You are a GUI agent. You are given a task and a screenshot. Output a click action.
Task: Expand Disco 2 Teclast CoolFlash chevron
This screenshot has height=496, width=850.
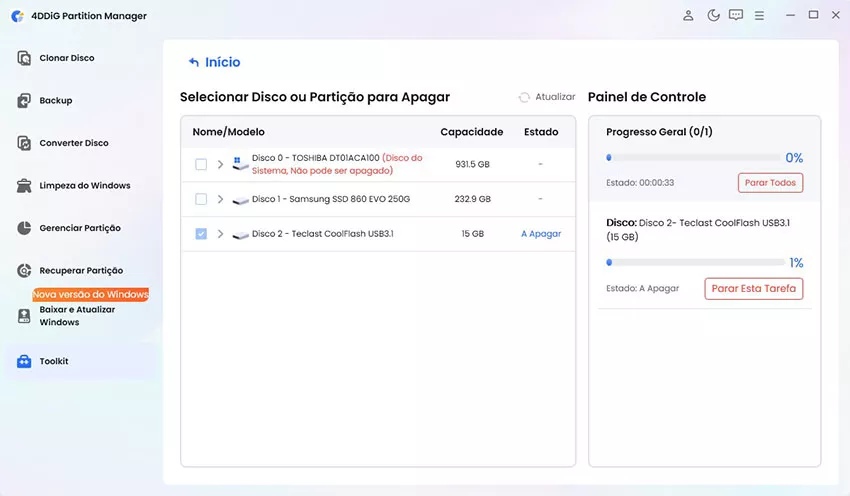tap(220, 234)
